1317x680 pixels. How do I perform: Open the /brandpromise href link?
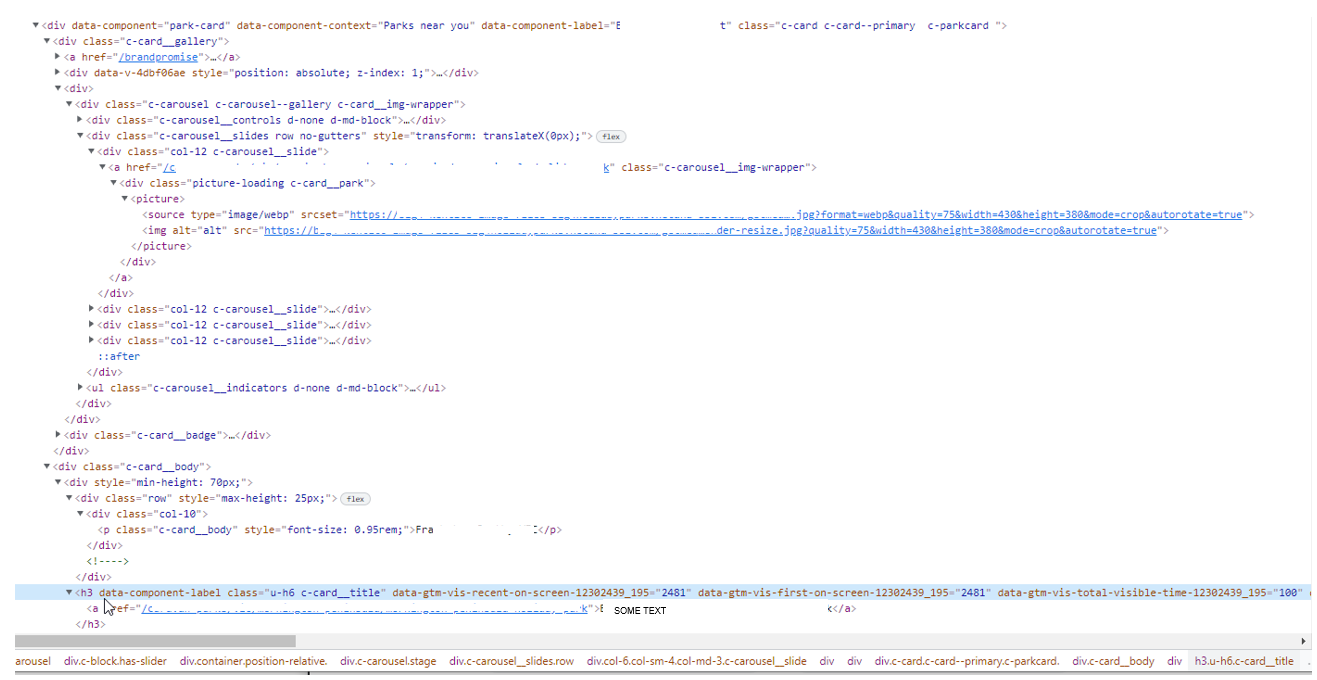tap(158, 57)
